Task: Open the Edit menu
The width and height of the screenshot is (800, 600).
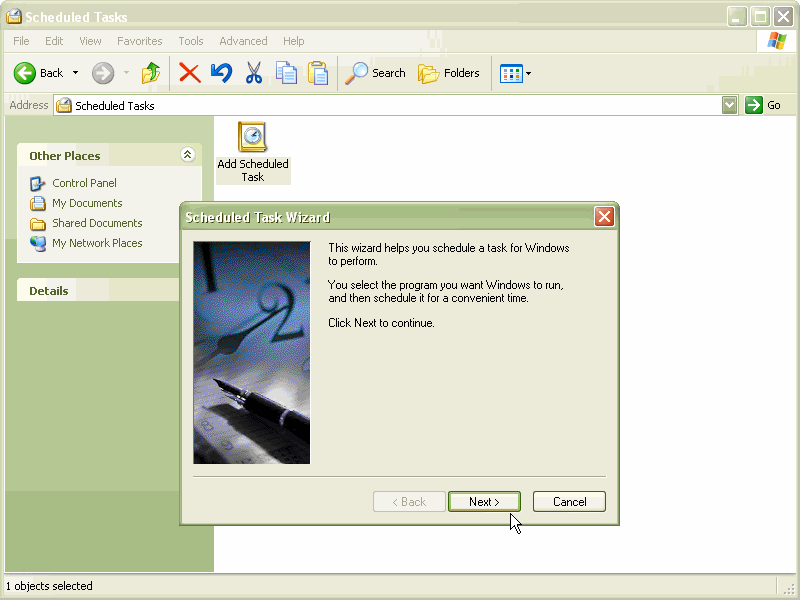Action: pyautogui.click(x=54, y=41)
